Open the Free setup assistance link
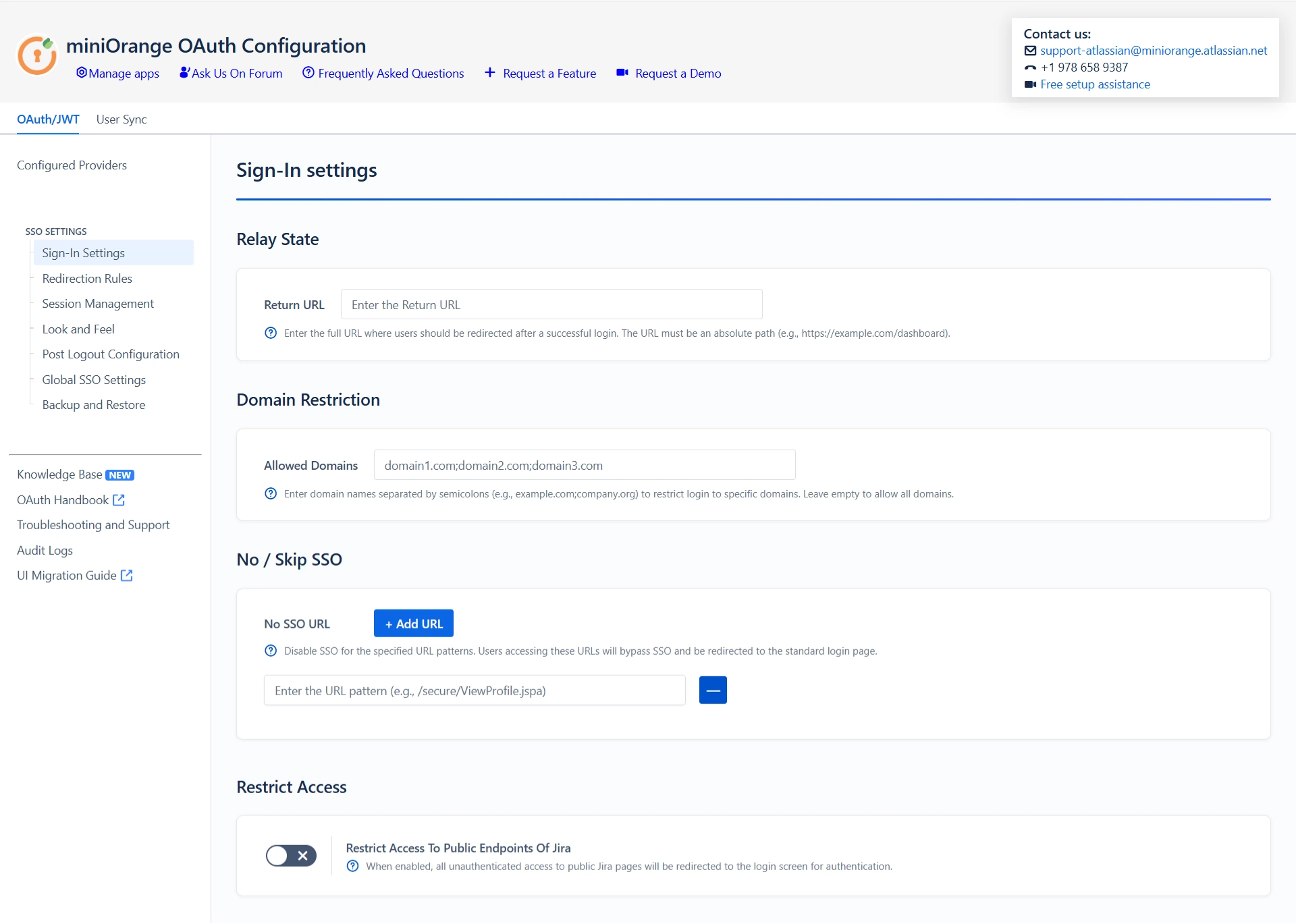Image resolution: width=1296 pixels, height=924 pixels. [x=1095, y=84]
